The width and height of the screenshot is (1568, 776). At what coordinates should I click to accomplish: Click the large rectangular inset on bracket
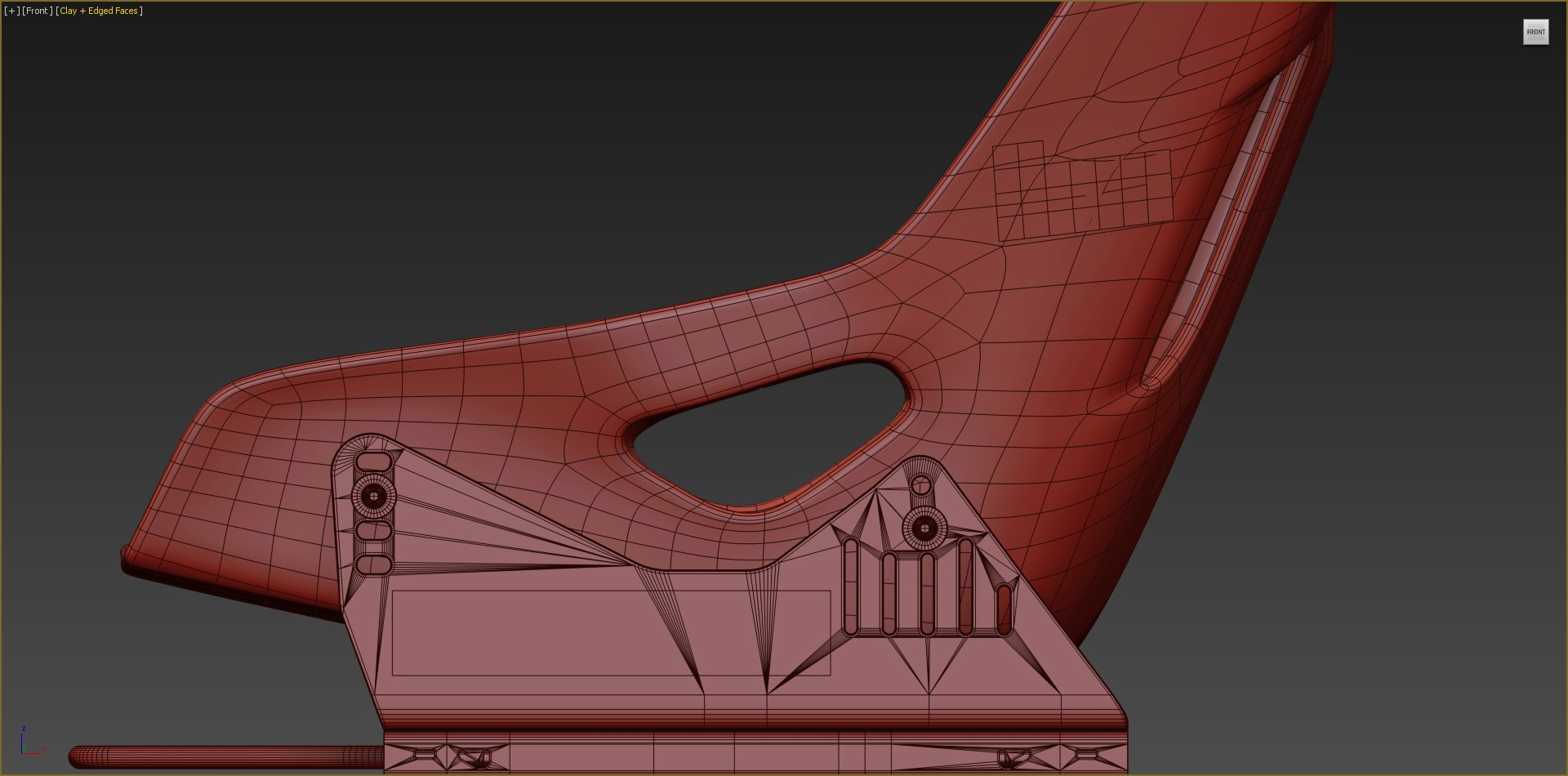click(x=611, y=633)
